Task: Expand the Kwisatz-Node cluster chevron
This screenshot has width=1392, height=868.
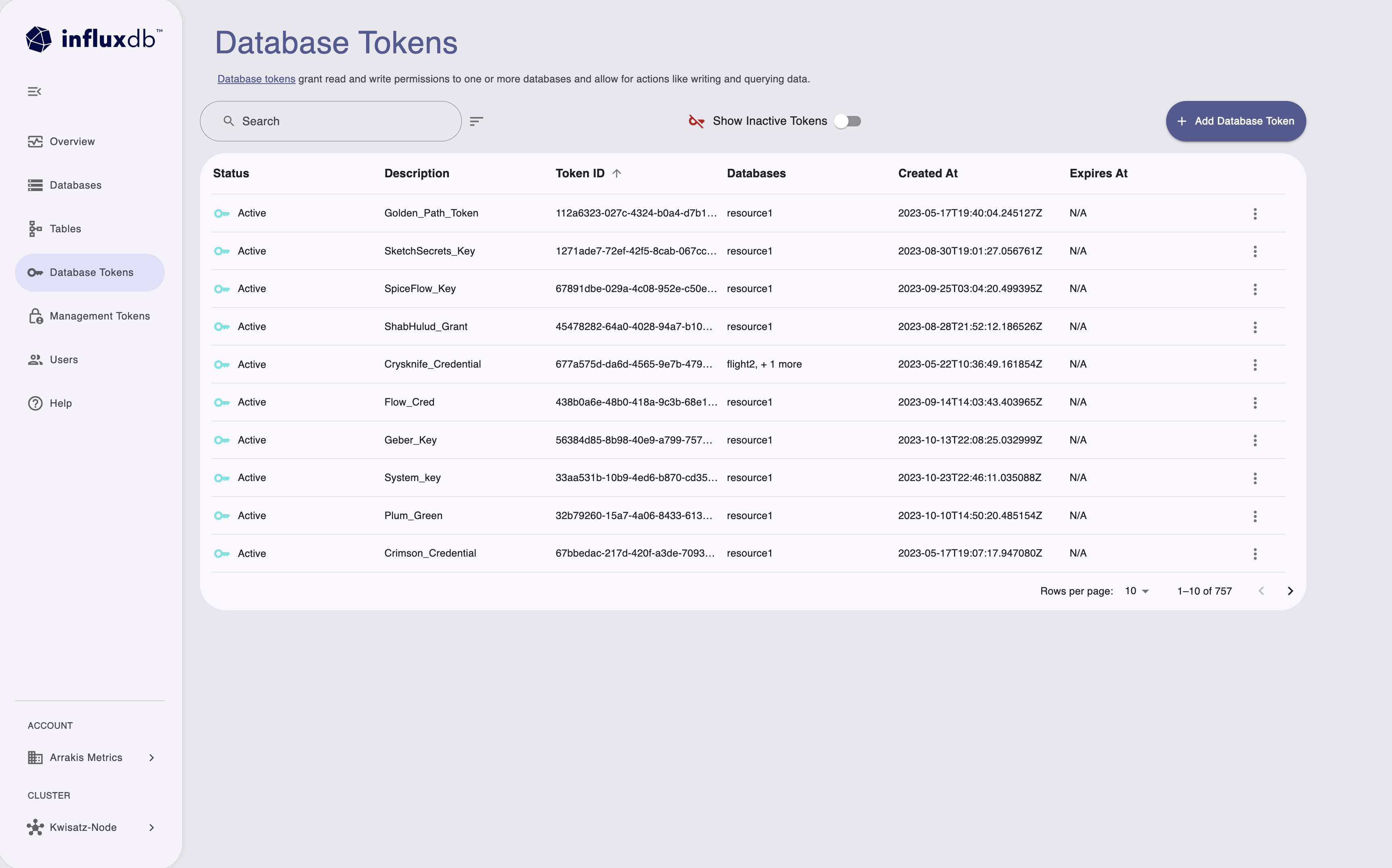Action: [x=152, y=827]
